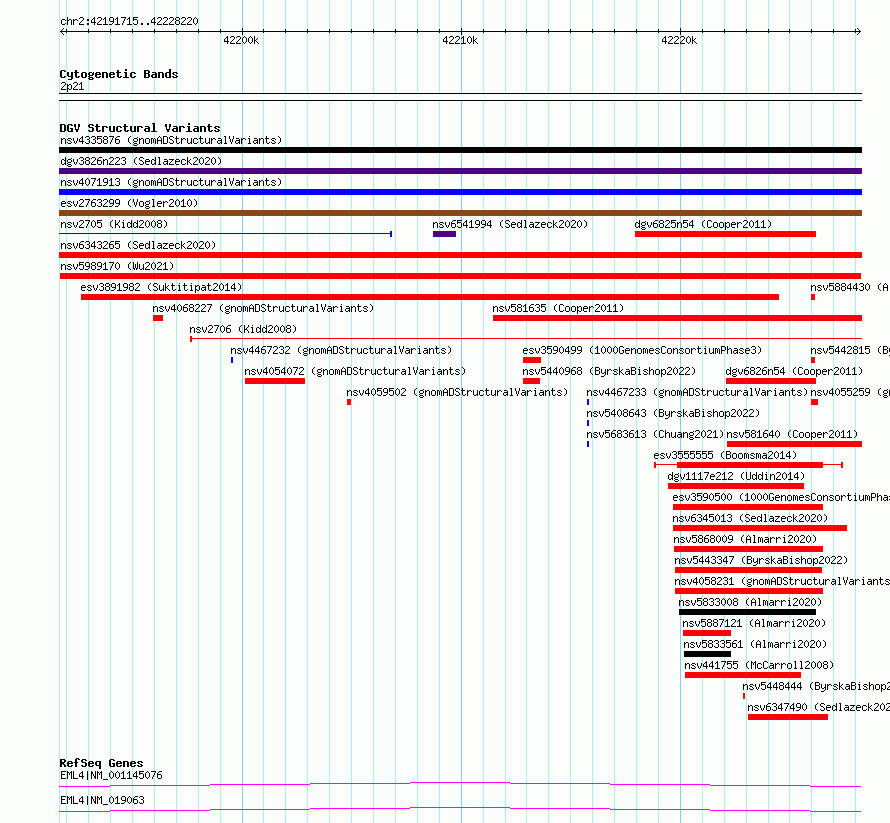890x823 pixels.
Task: Open the esv3590500 1000Genomes label
Action: point(781,497)
